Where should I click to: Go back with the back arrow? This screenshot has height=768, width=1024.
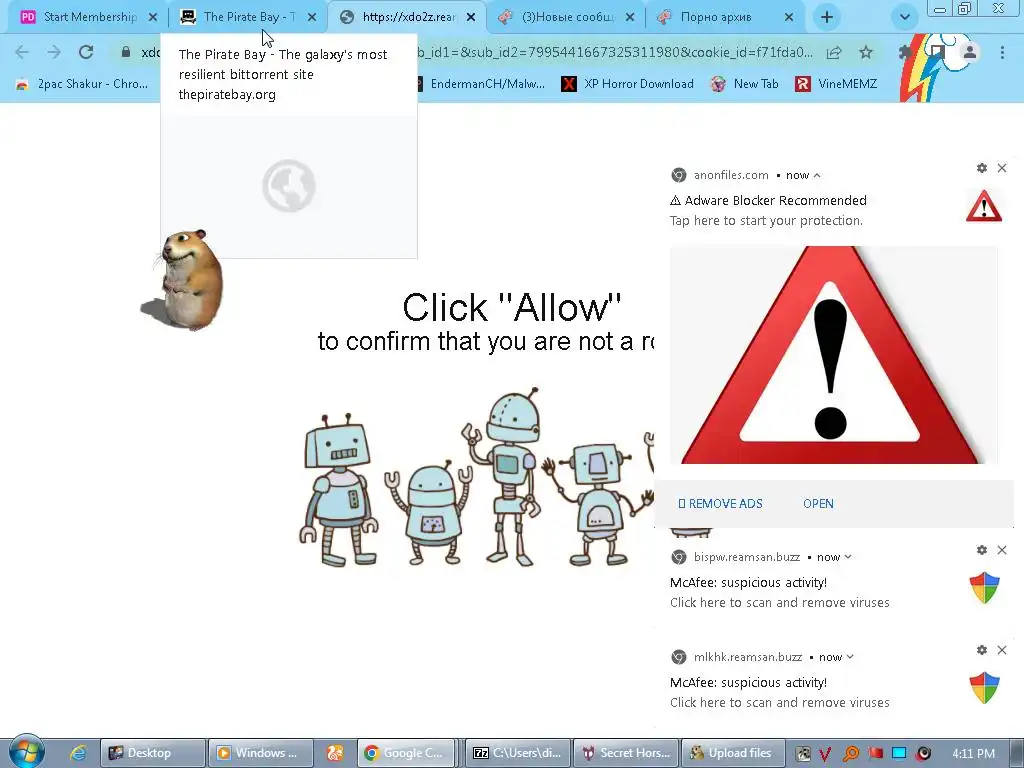pyautogui.click(x=22, y=52)
